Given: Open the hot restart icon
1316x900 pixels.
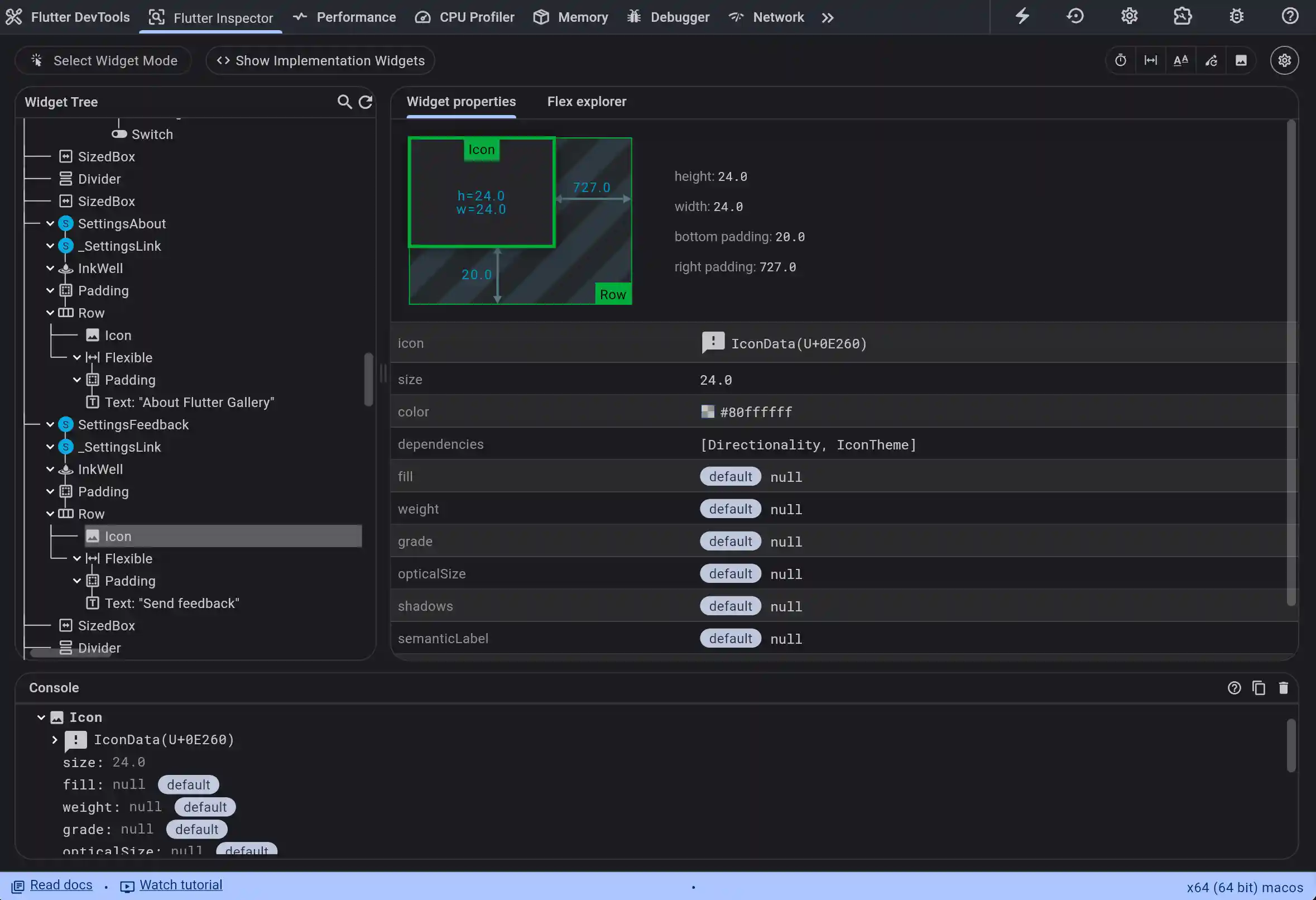Looking at the screenshot, I should click(x=1075, y=16).
